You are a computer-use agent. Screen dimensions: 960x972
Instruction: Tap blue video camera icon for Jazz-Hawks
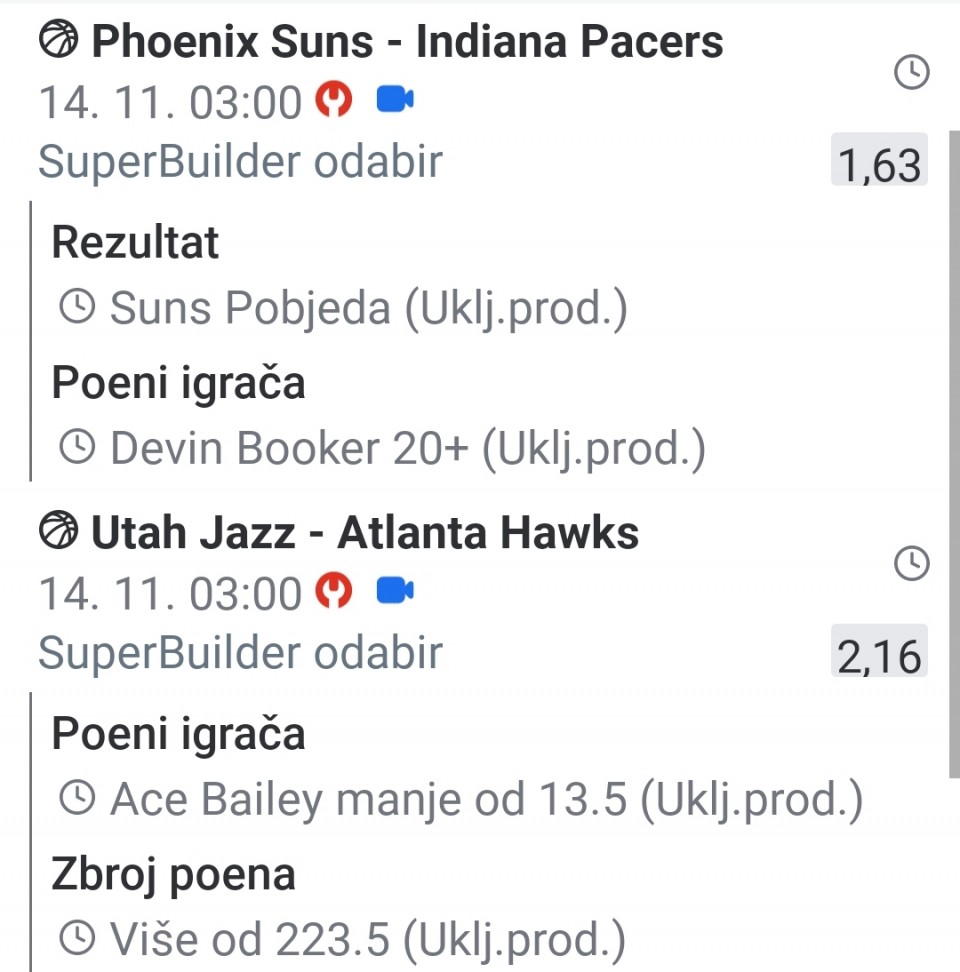[x=395, y=591]
